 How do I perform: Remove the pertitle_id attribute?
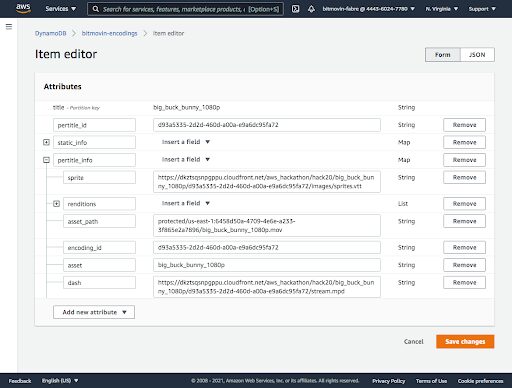(464, 125)
